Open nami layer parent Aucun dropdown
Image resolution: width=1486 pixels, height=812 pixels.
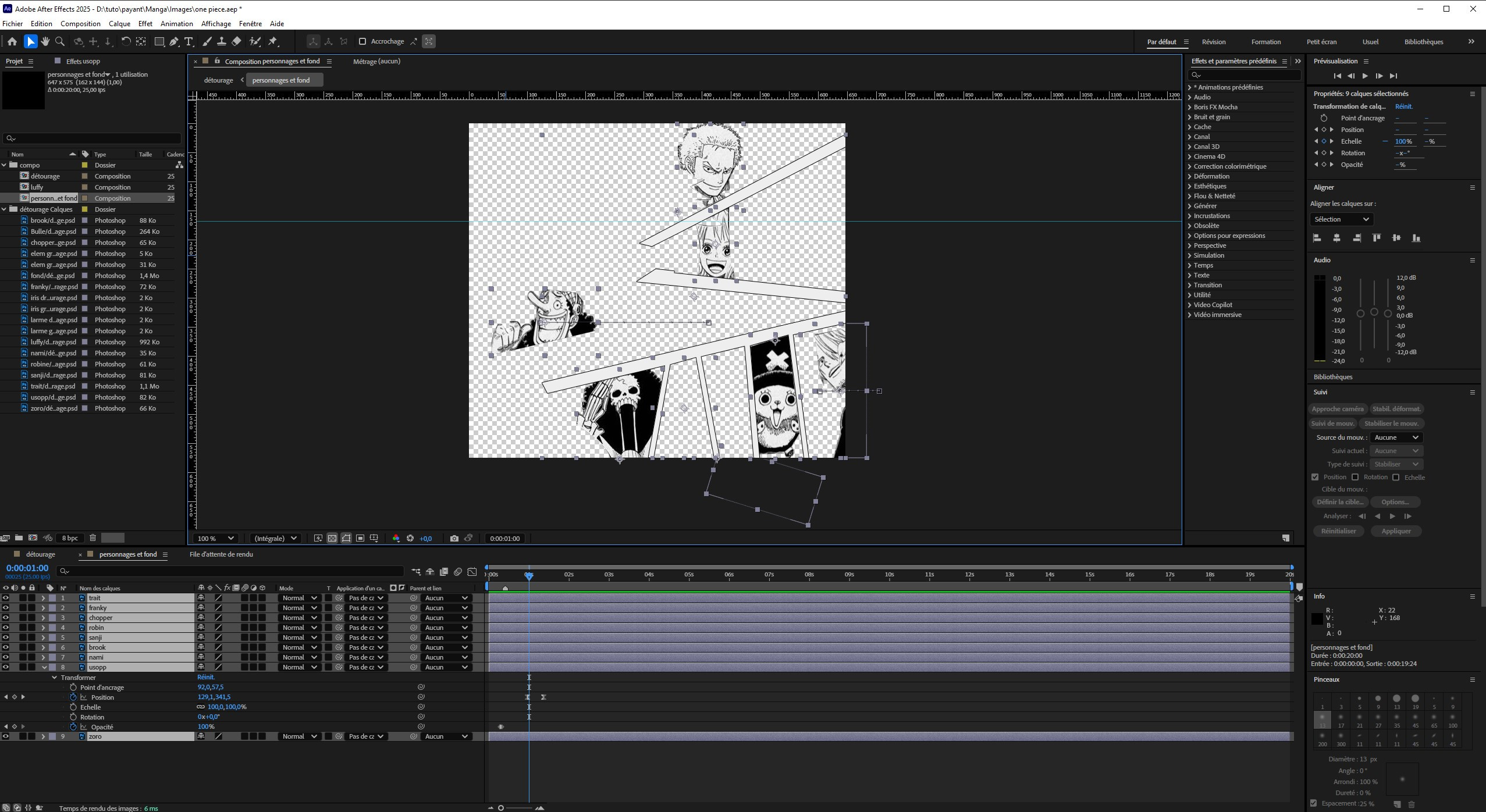click(446, 657)
